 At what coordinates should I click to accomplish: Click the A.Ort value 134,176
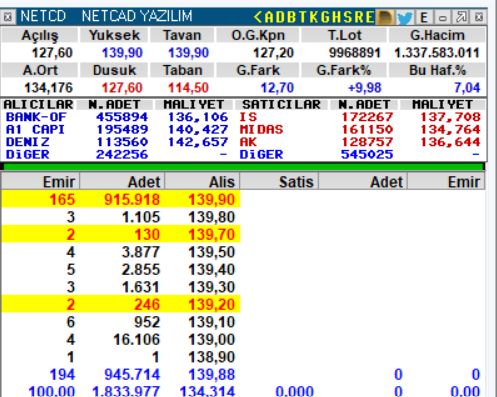[x=48, y=88]
